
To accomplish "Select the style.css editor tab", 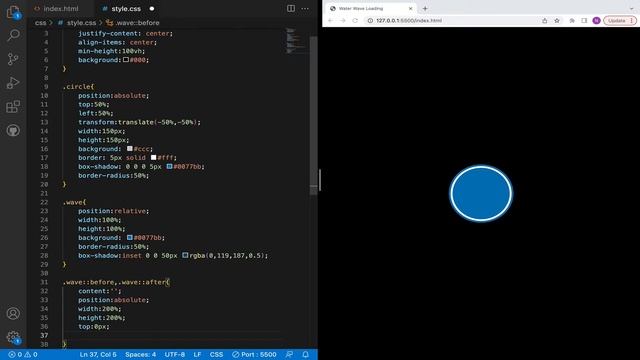I will tap(126, 9).
